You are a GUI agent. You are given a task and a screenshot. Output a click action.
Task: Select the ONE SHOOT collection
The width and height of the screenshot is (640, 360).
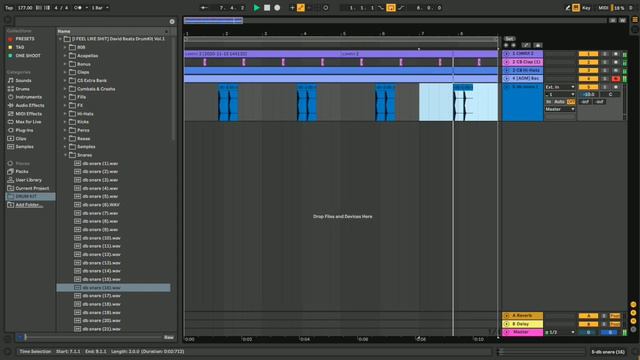(x=28, y=56)
